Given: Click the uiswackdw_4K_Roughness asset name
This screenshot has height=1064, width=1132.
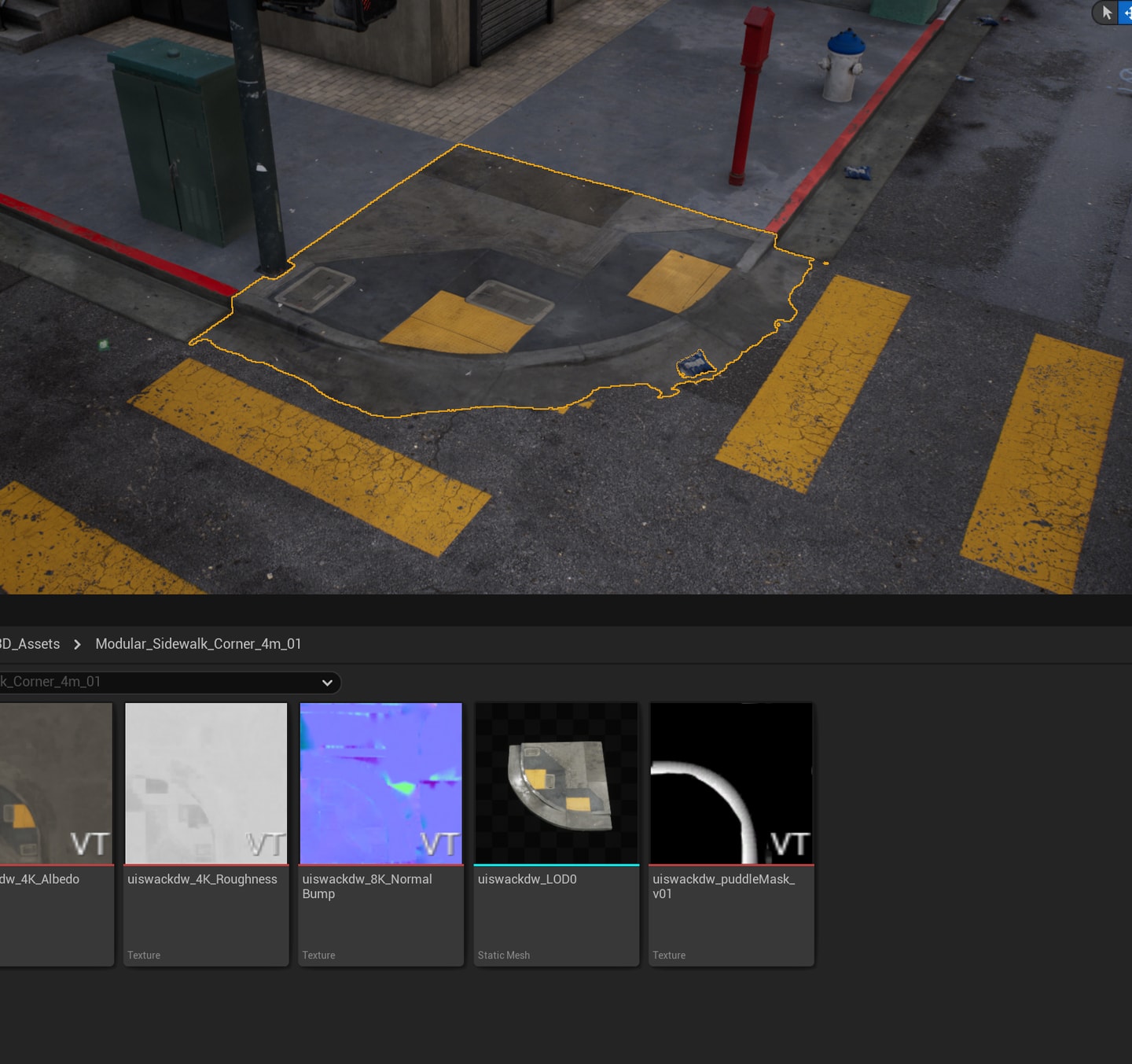Looking at the screenshot, I should pyautogui.click(x=202, y=879).
